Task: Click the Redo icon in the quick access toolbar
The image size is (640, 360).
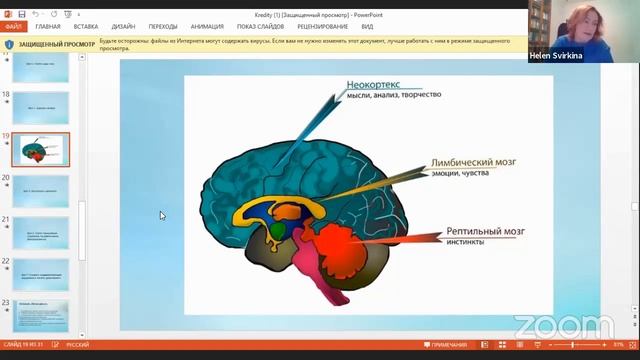Action: [54, 14]
